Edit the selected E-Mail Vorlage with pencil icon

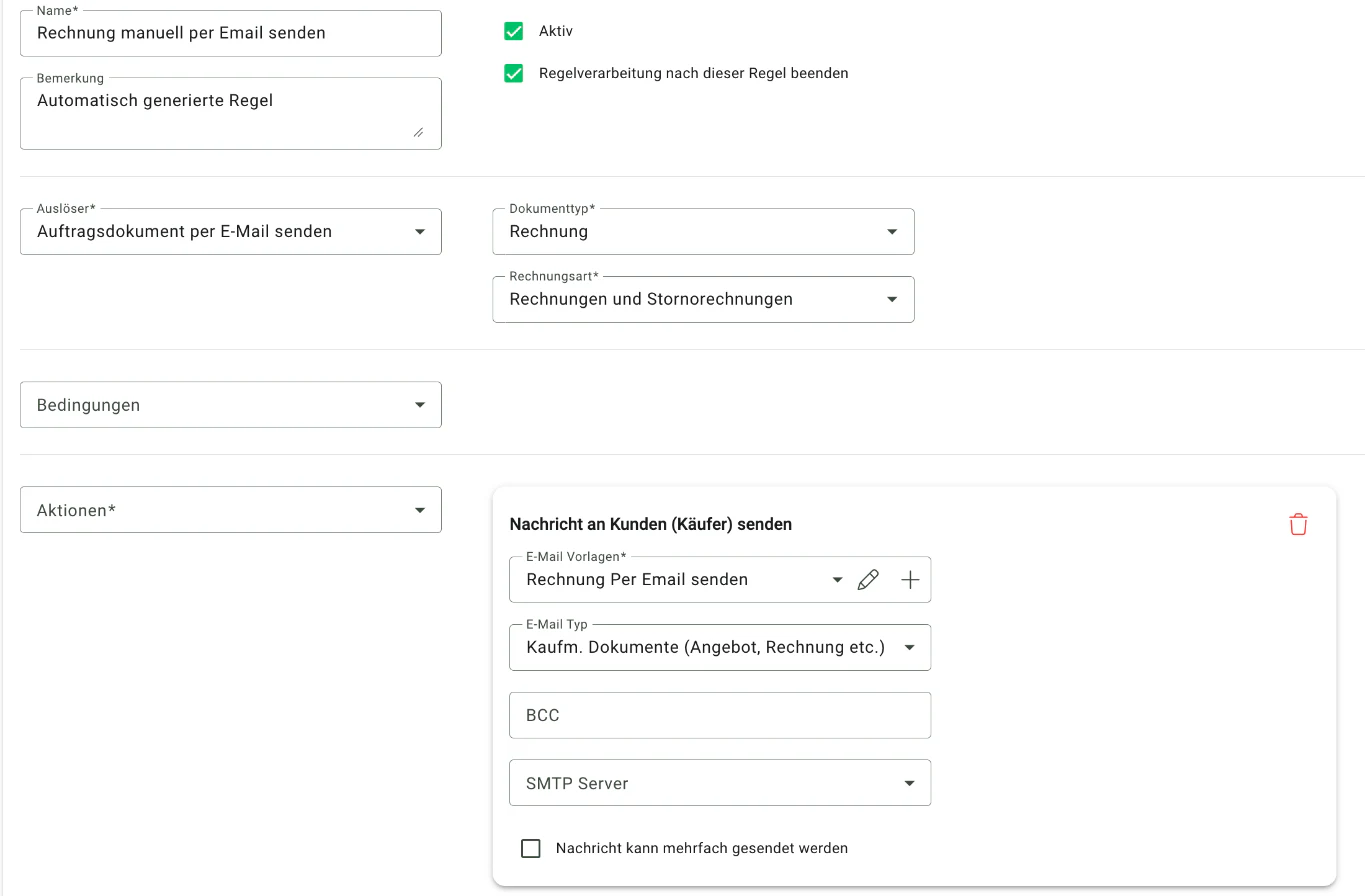point(868,580)
